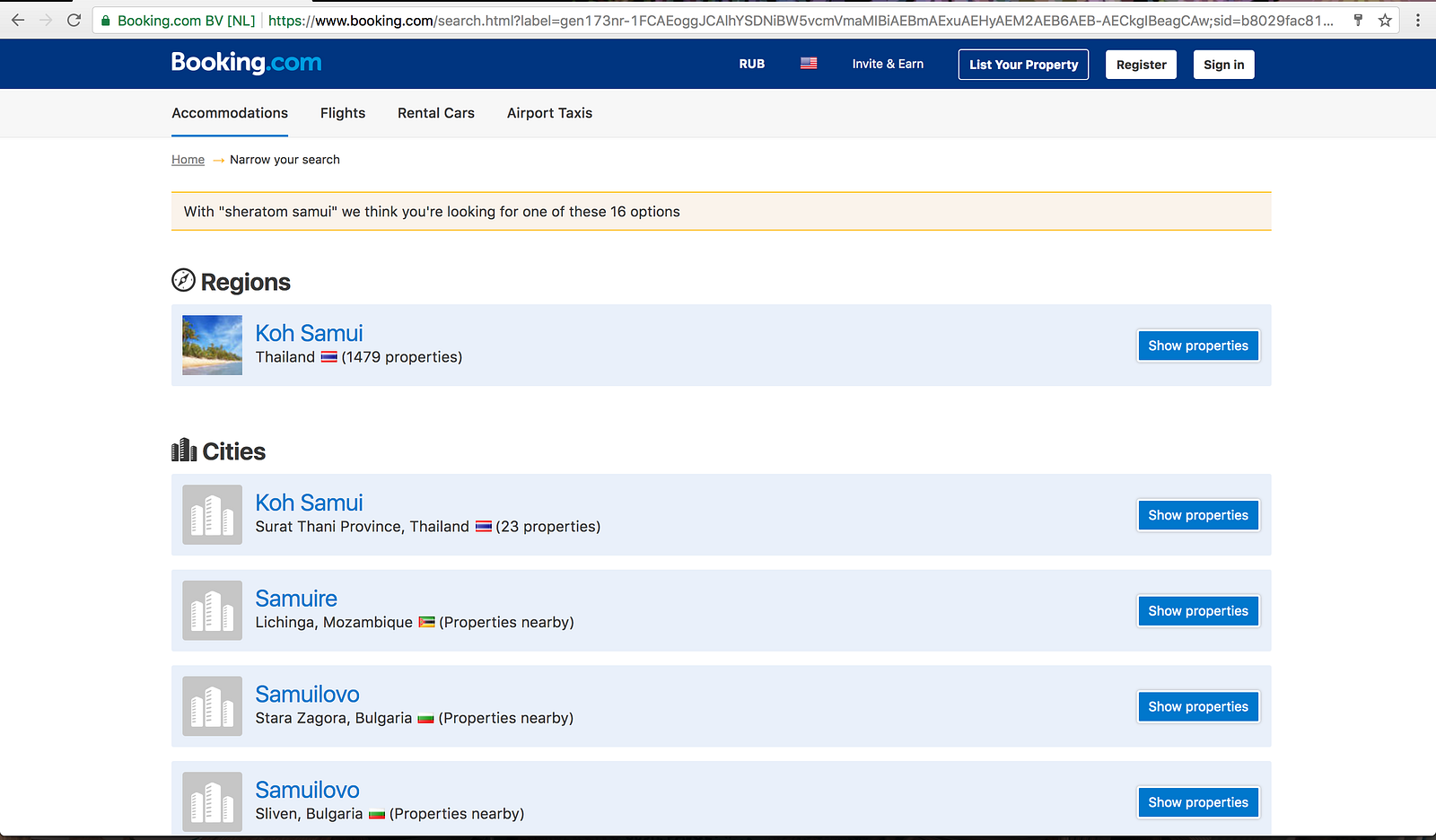The image size is (1436, 840).
Task: Click "(1479 properties)" text
Action: tap(402, 357)
